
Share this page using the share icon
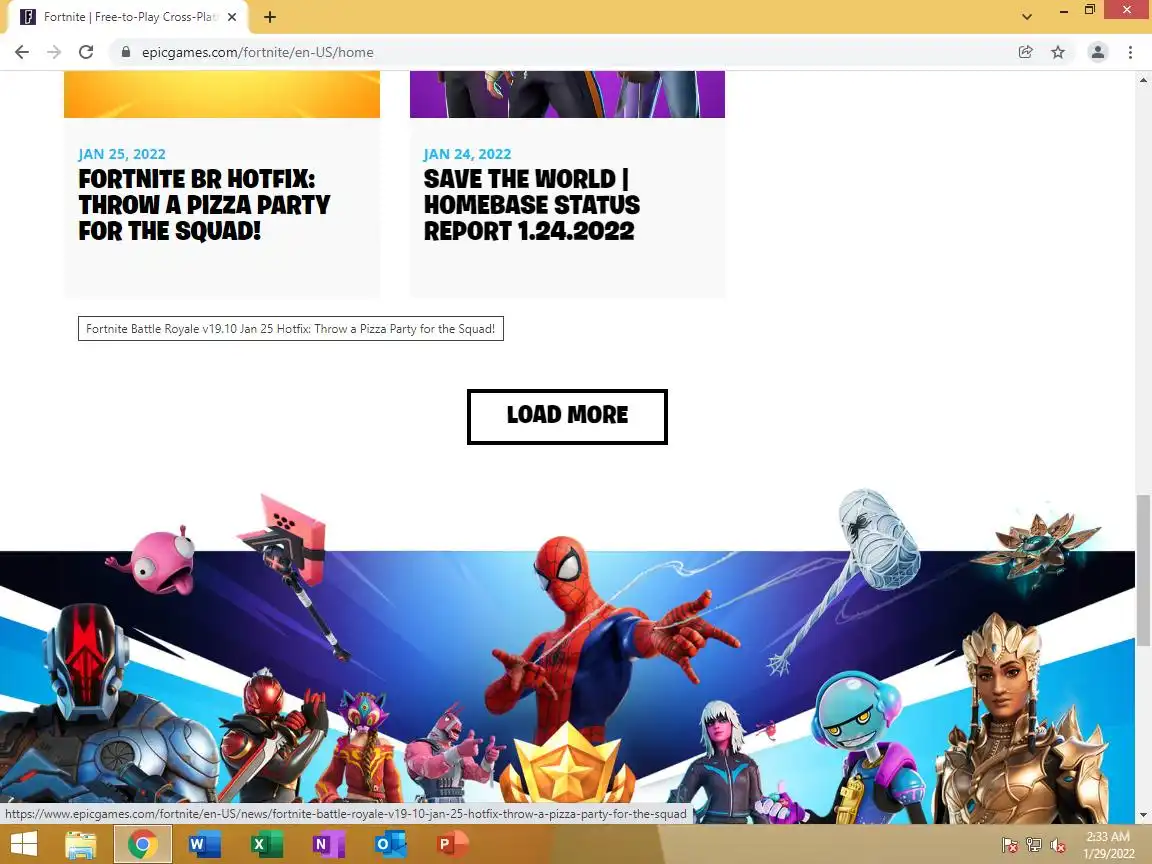click(x=1026, y=52)
